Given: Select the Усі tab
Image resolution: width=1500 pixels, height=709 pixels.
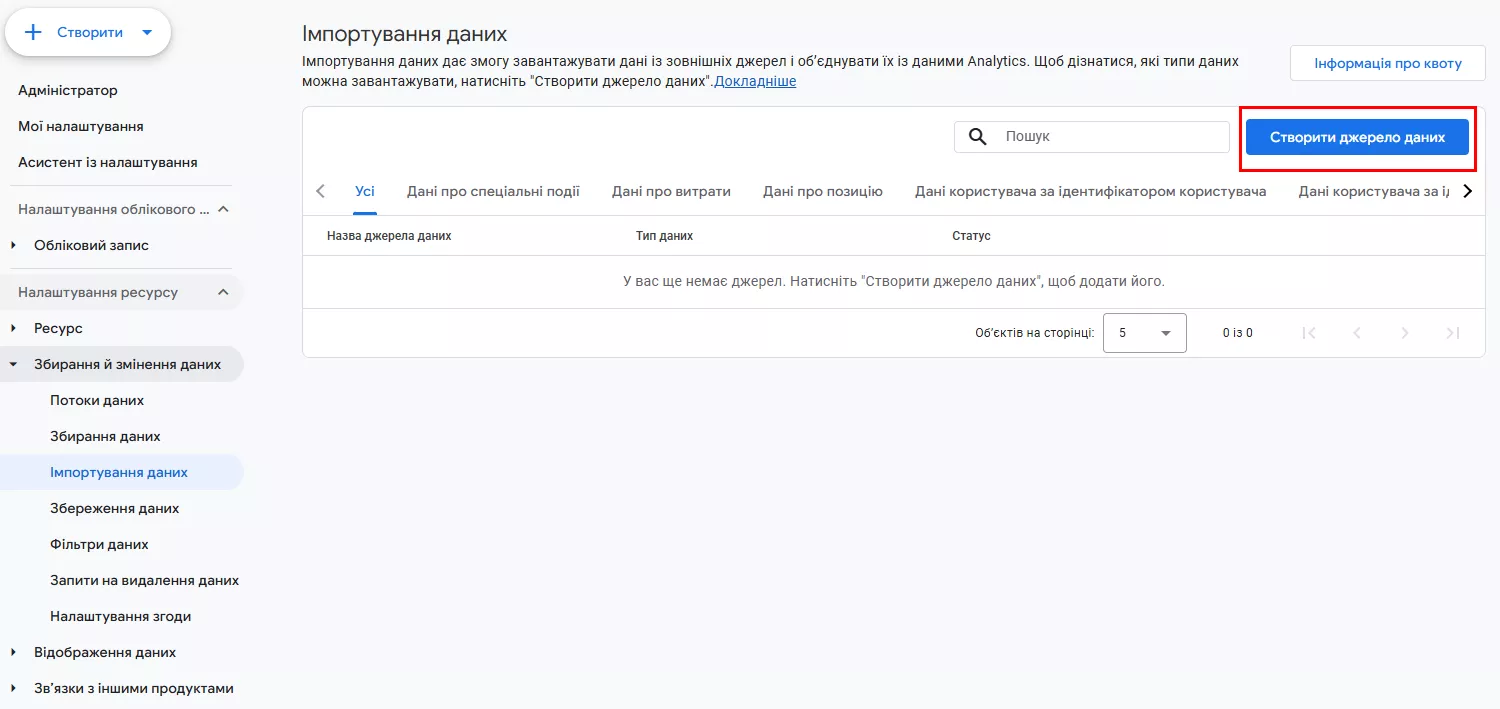Looking at the screenshot, I should pos(364,191).
